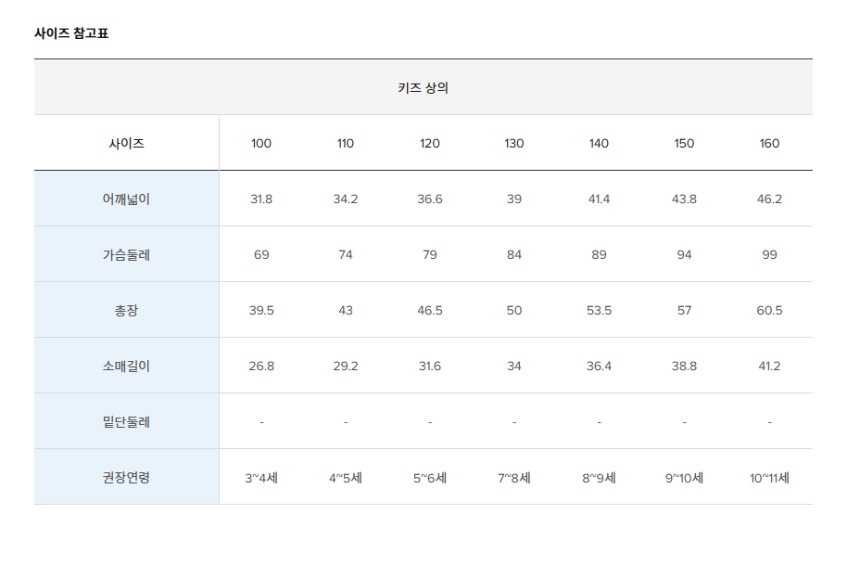Click chest circumference value 84
Screen dimensions: 860x579
coord(514,255)
